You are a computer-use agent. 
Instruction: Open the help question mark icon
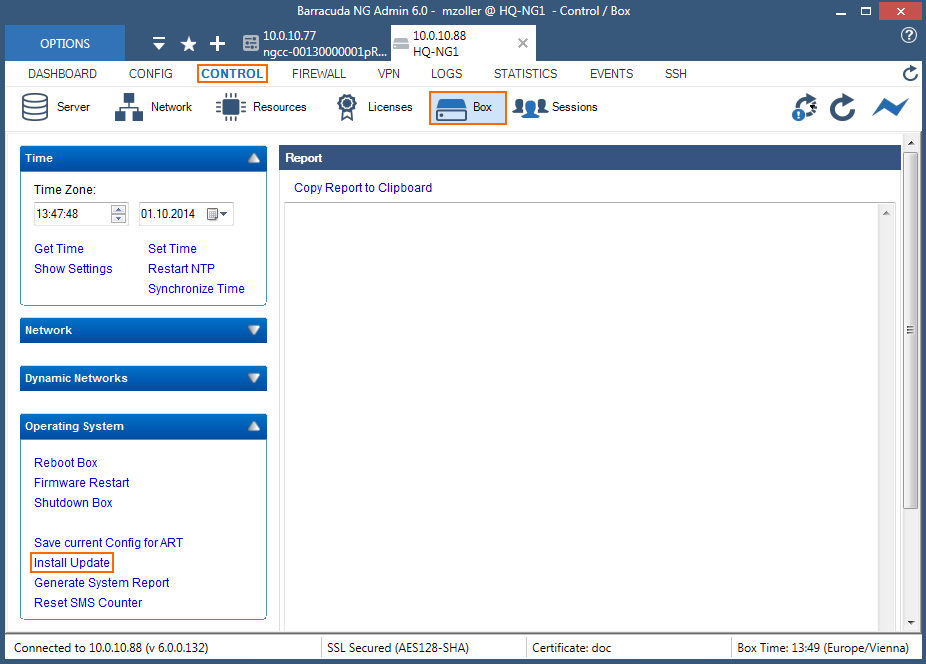[x=909, y=35]
